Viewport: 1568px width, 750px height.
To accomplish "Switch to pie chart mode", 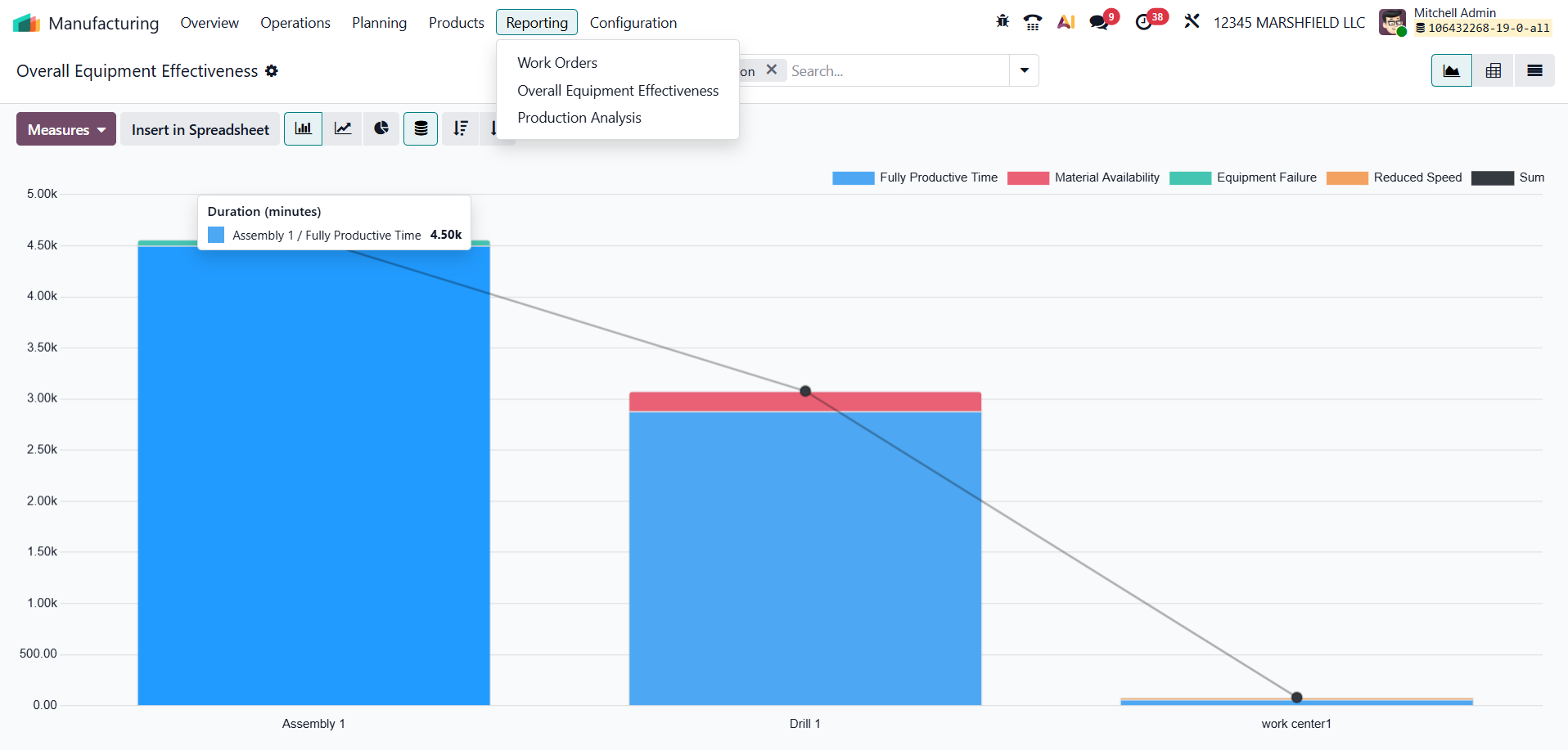I will (x=381, y=129).
